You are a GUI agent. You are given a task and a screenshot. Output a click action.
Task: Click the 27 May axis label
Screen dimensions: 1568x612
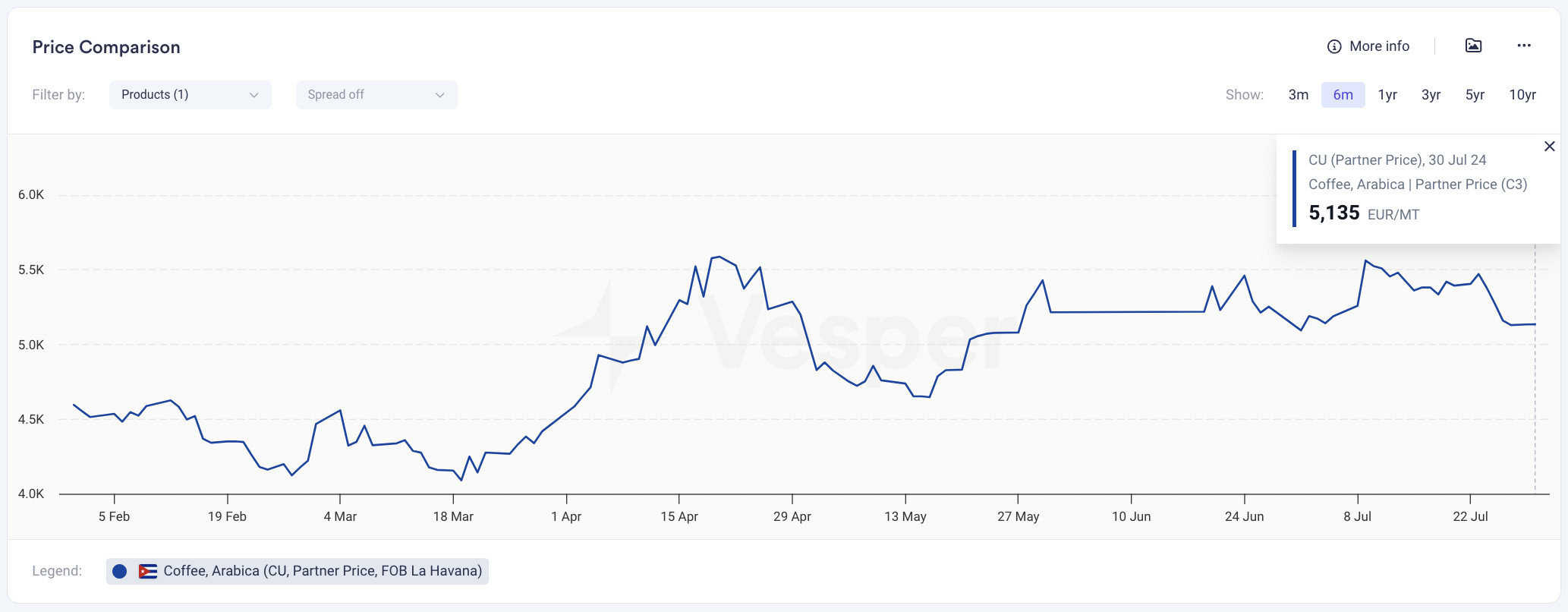point(1018,516)
